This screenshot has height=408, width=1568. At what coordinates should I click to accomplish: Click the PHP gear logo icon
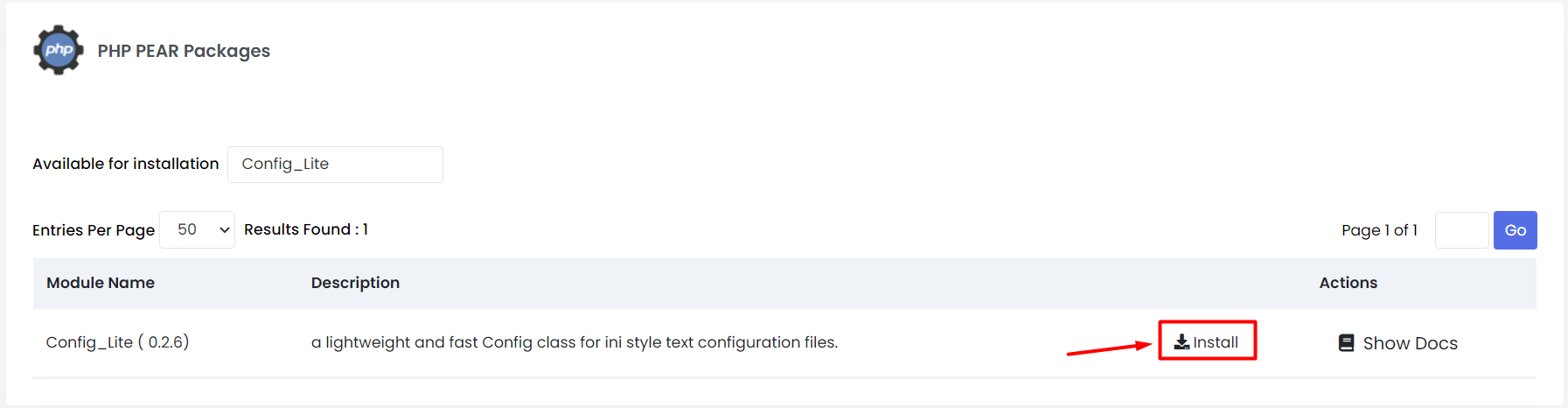[x=59, y=50]
